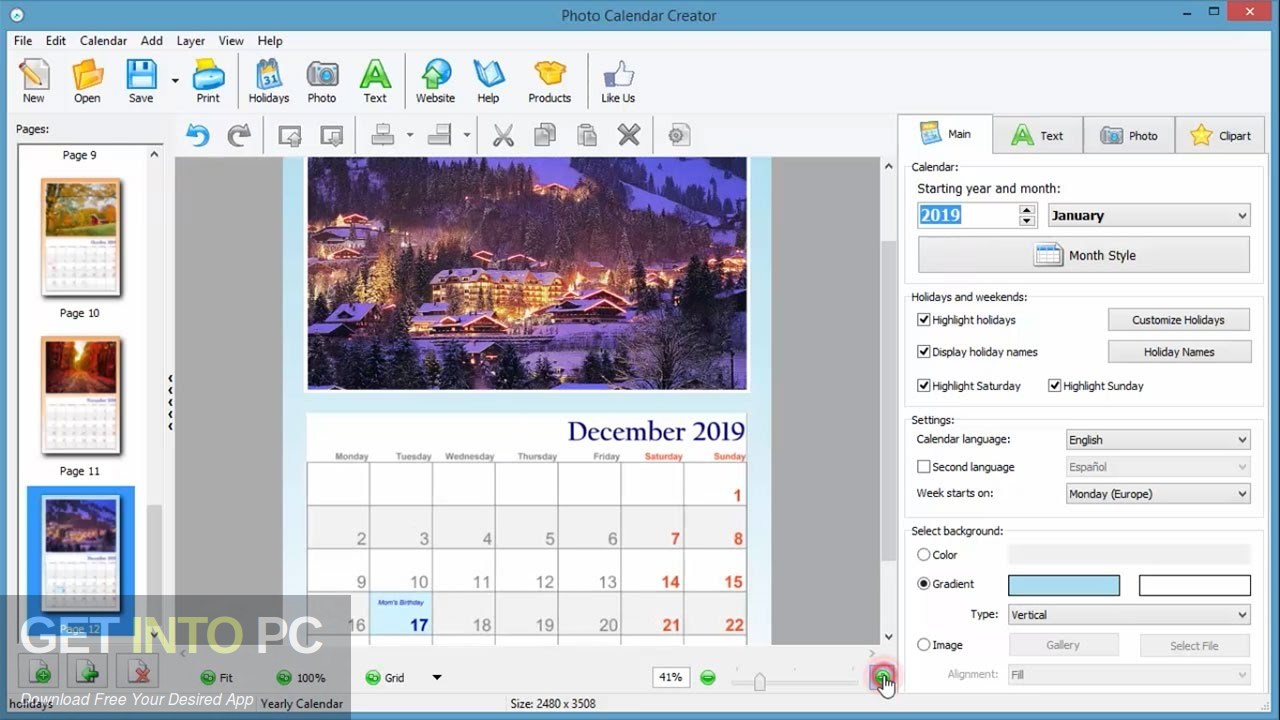Viewport: 1280px width, 720px height.
Task: Zoom in with the green plus icon
Action: [882, 678]
